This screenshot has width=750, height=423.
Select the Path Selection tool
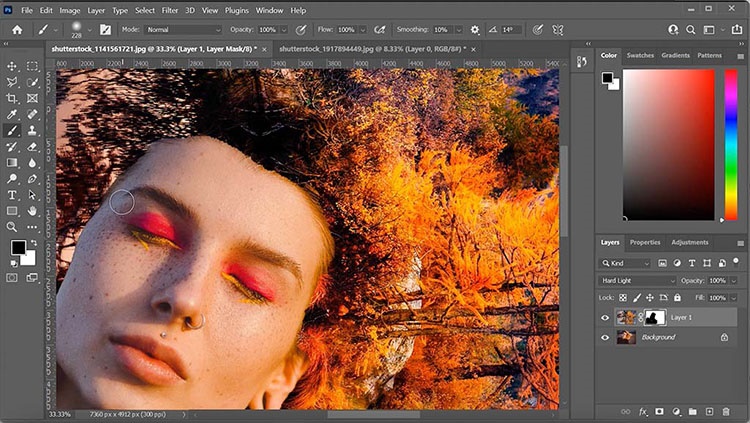(x=32, y=195)
